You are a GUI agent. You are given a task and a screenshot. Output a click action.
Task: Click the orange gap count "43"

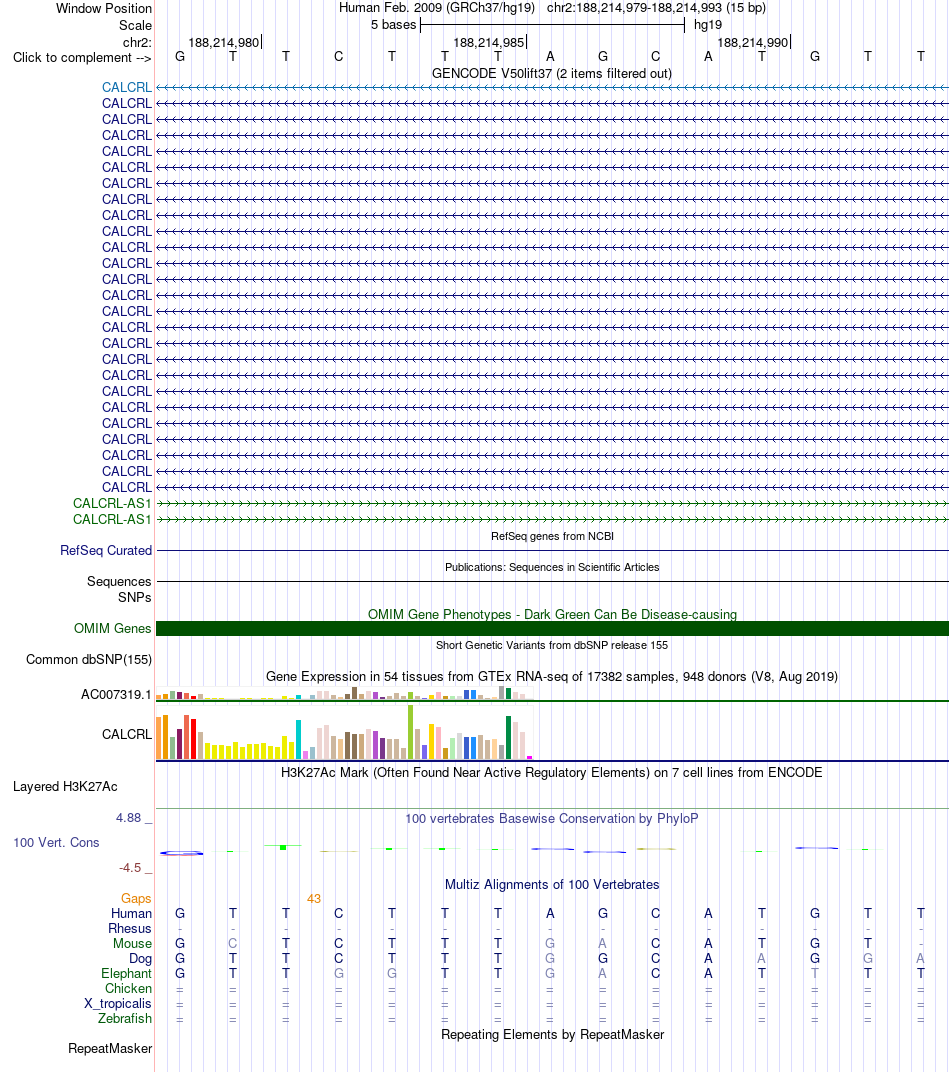pyautogui.click(x=314, y=898)
